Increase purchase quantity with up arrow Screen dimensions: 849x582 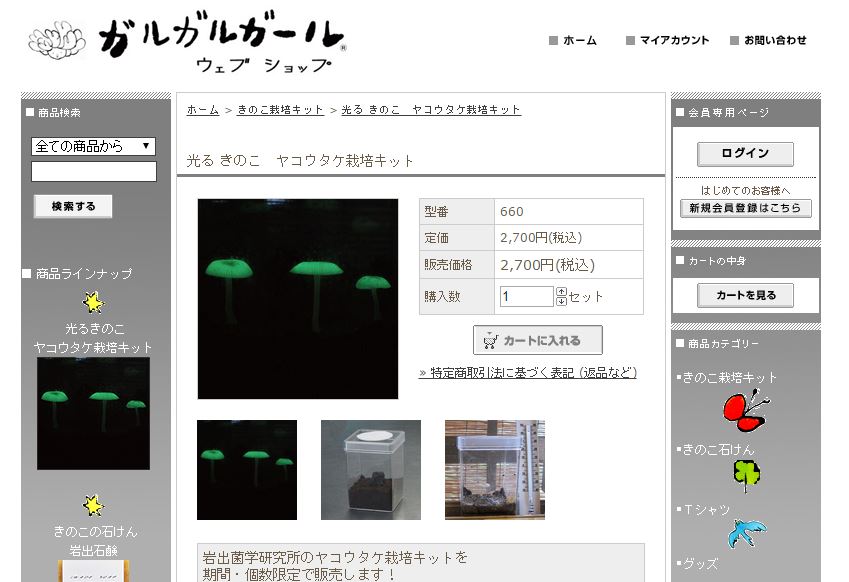click(x=561, y=292)
